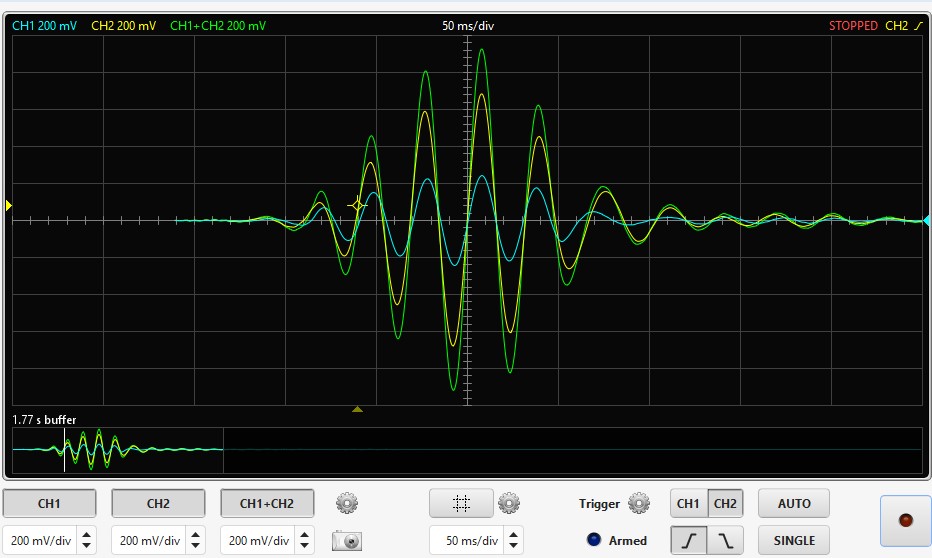932x558 pixels.
Task: Click the '1.77 s buffer' label
Action: (45, 420)
